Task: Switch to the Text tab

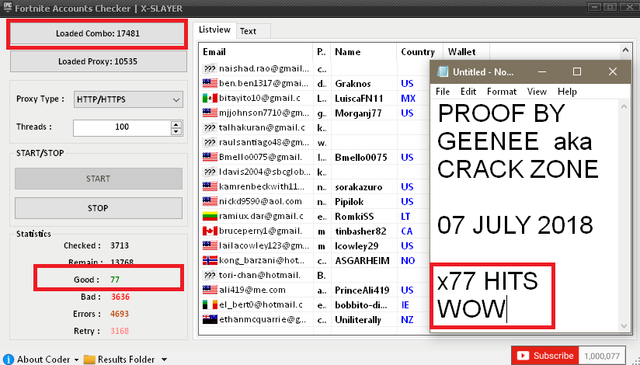Action: coord(248,31)
